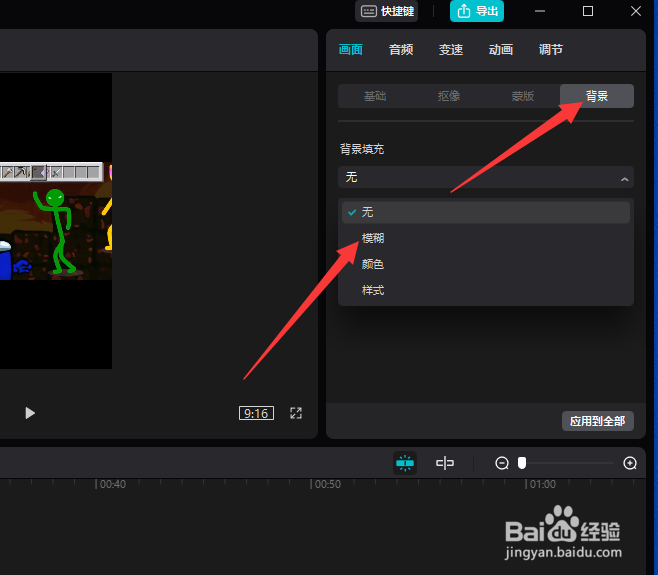Image resolution: width=658 pixels, height=575 pixels.
Task: Select the 蒙版 mask sub-tab
Action: tap(522, 96)
